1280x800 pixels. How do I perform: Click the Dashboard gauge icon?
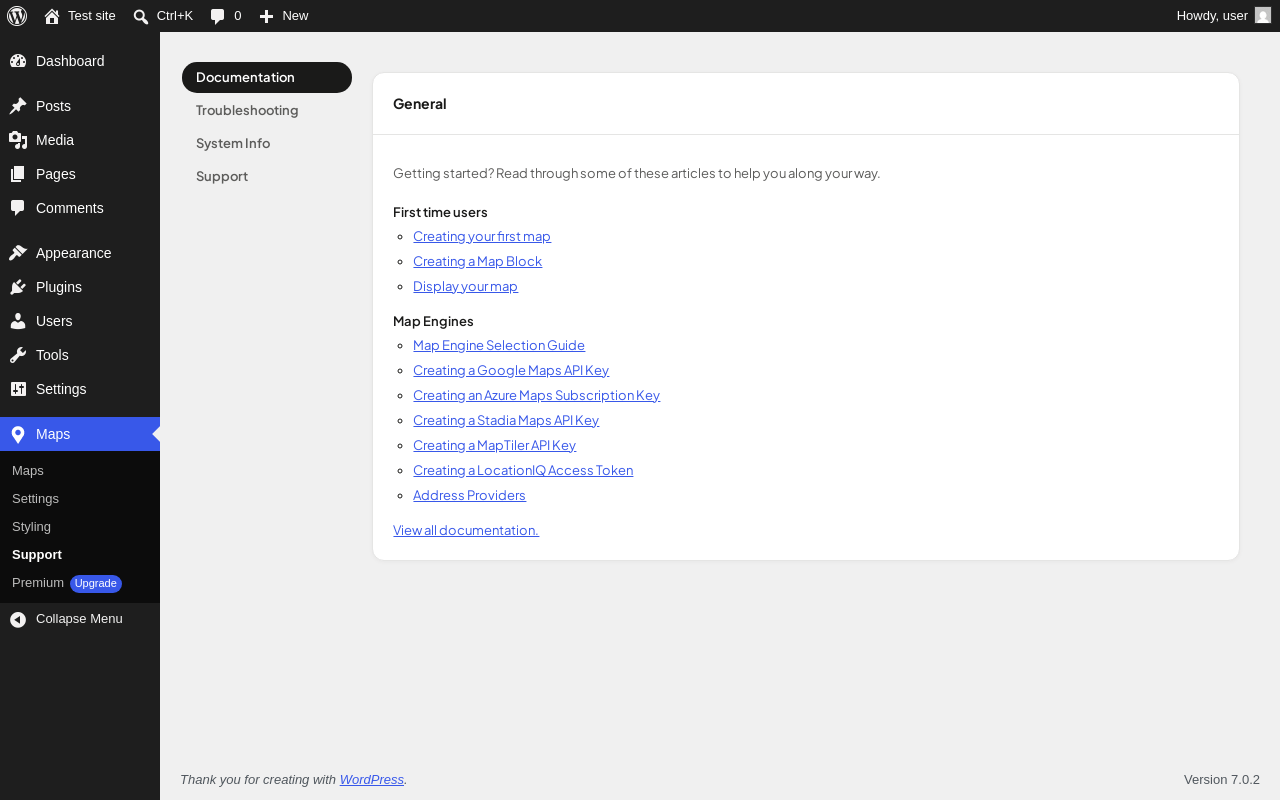[x=18, y=61]
